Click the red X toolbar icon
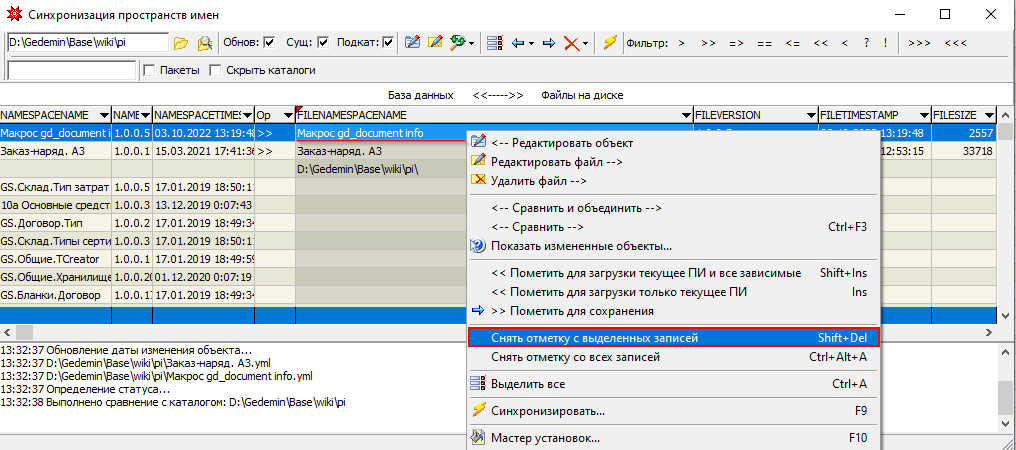 pyautogui.click(x=571, y=43)
